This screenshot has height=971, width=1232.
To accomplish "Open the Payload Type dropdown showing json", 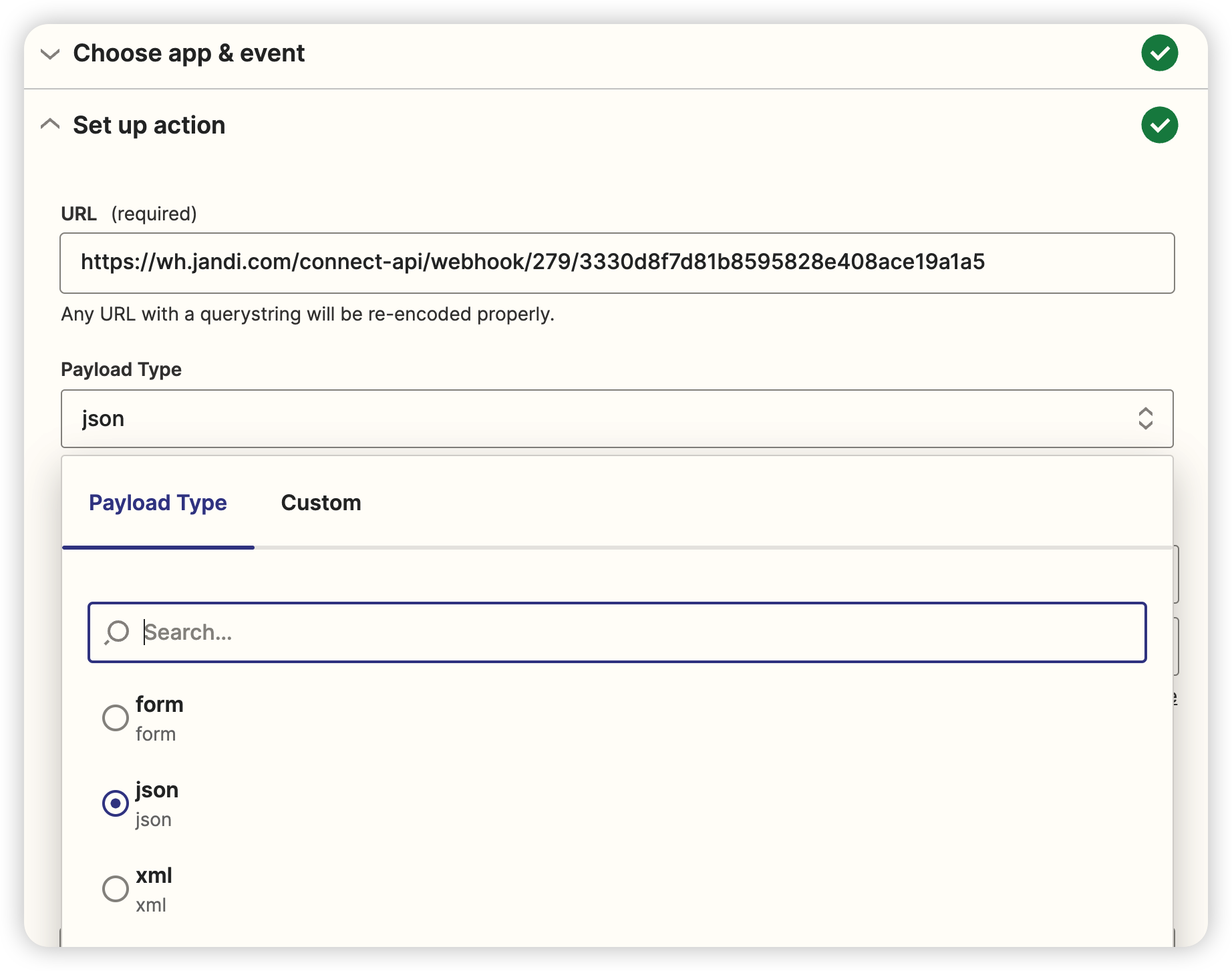I will [x=601, y=419].
